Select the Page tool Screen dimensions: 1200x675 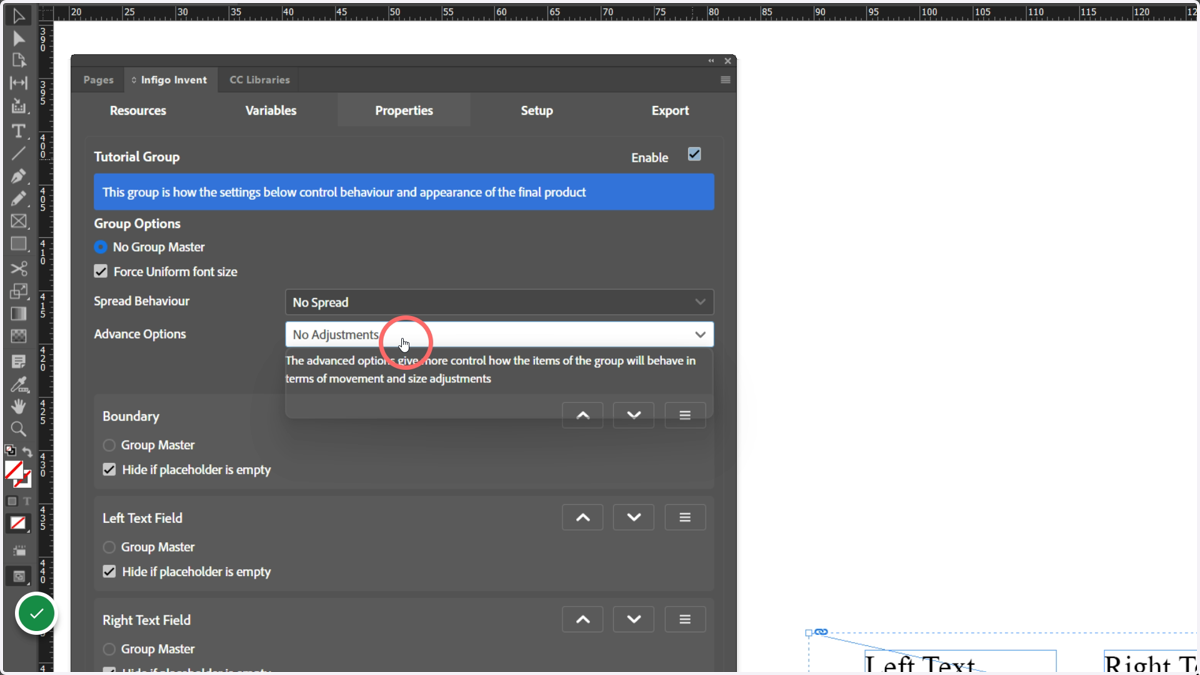[x=18, y=60]
